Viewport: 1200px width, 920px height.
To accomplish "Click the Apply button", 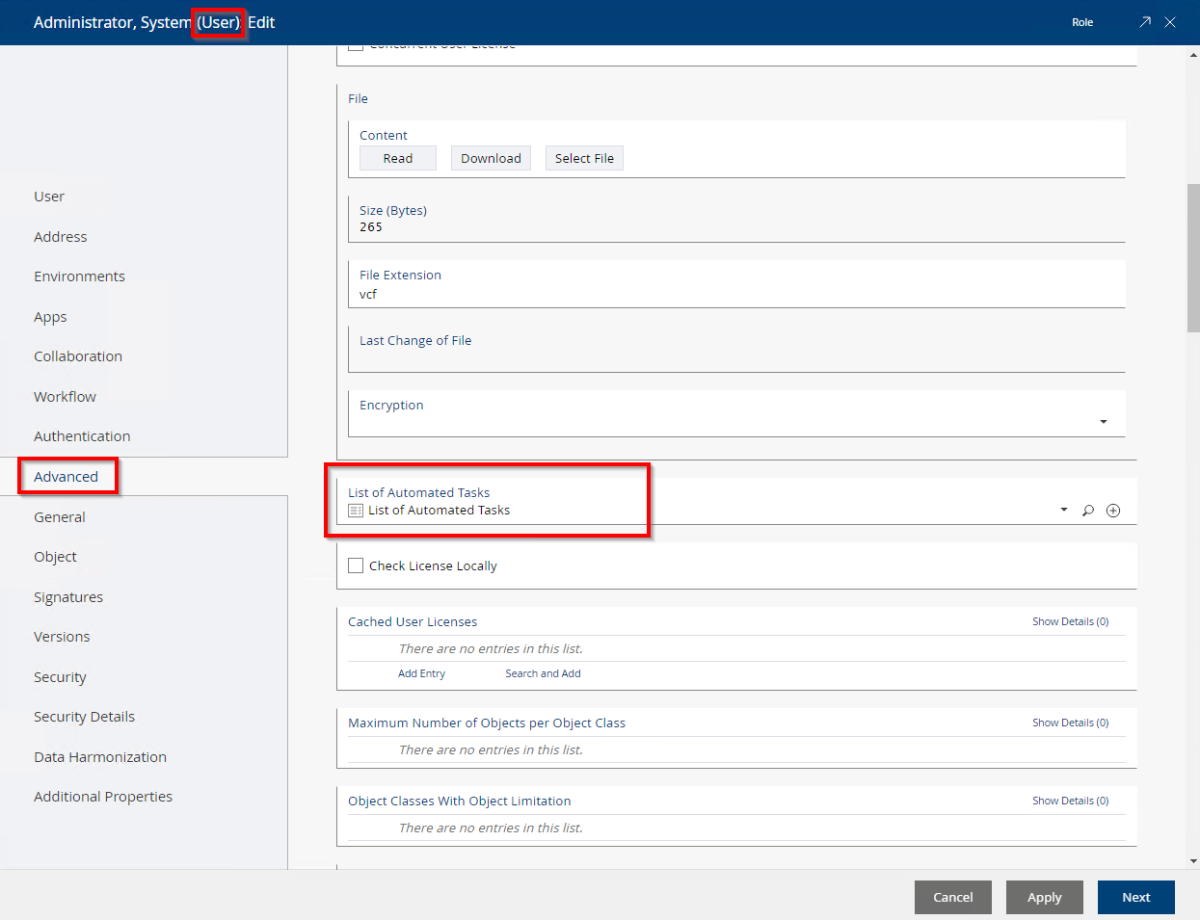I will coord(1044,897).
